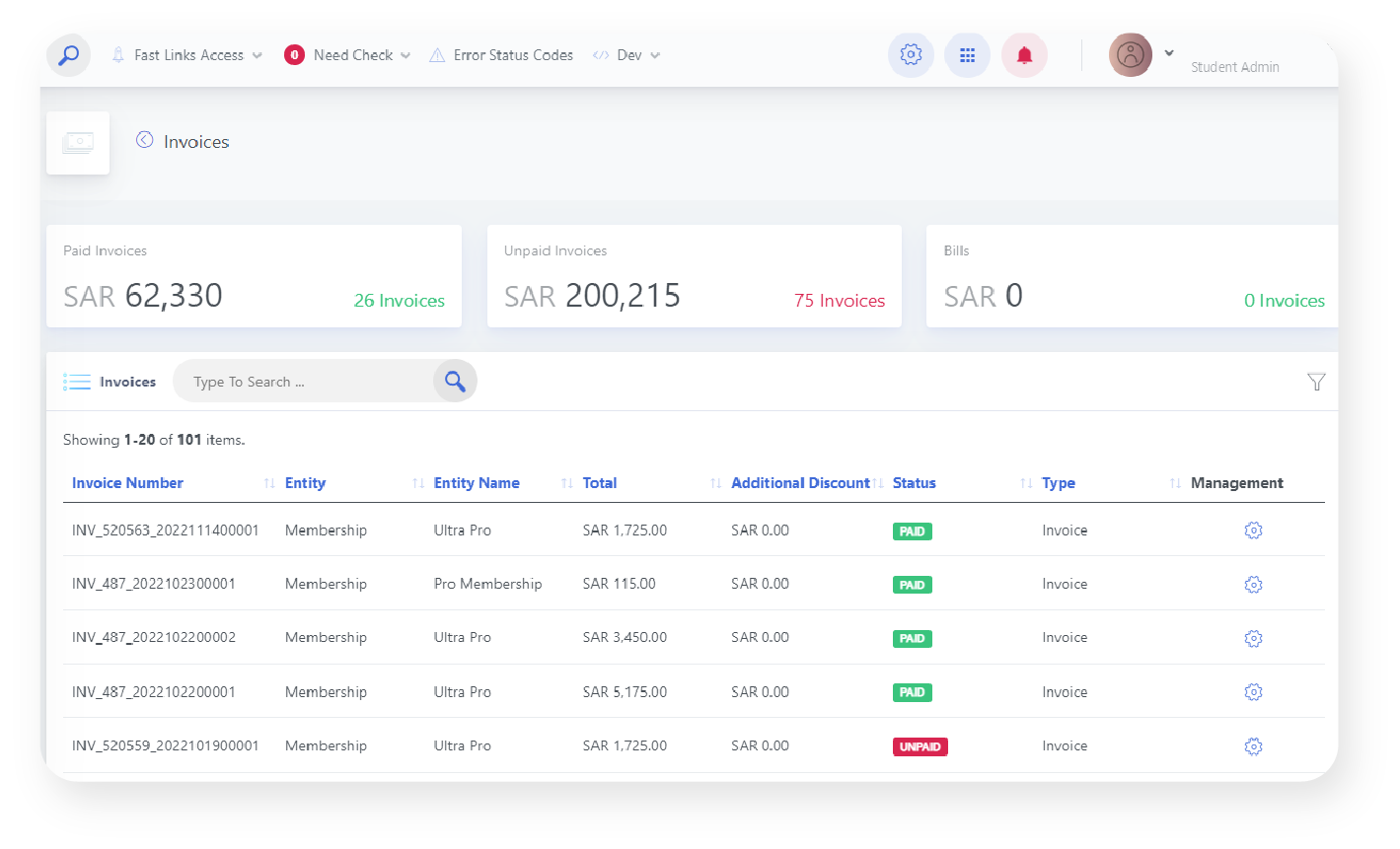Sort by Entity Name column header
The width and height of the screenshot is (1400, 849).
pos(477,483)
